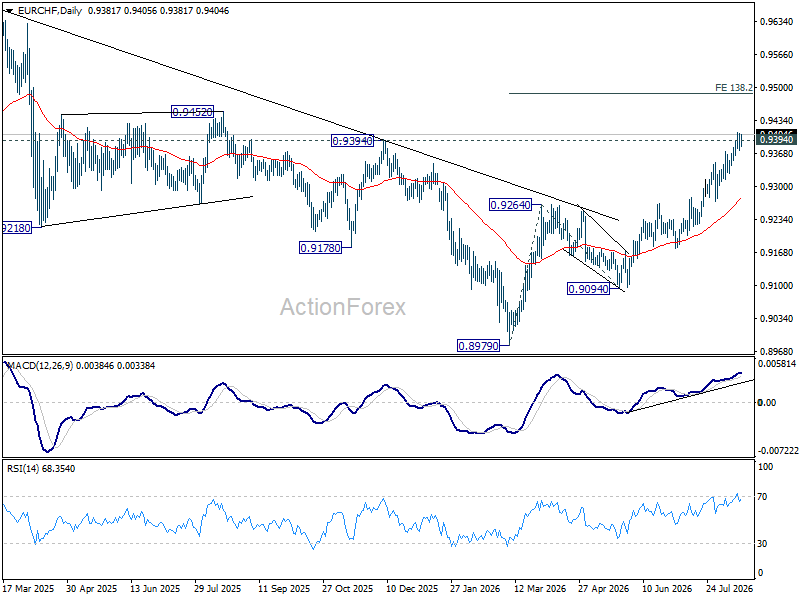Select 0.89680 on the price scale
The width and height of the screenshot is (800, 600).
pyautogui.click(x=777, y=352)
